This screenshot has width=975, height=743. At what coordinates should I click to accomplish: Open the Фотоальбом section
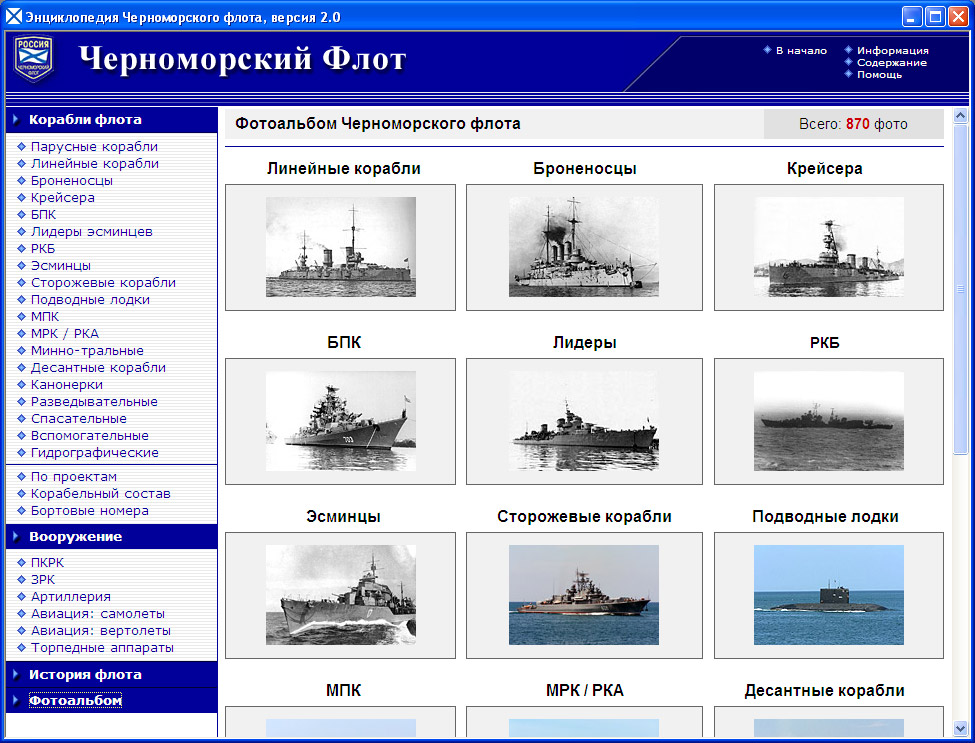tap(75, 701)
